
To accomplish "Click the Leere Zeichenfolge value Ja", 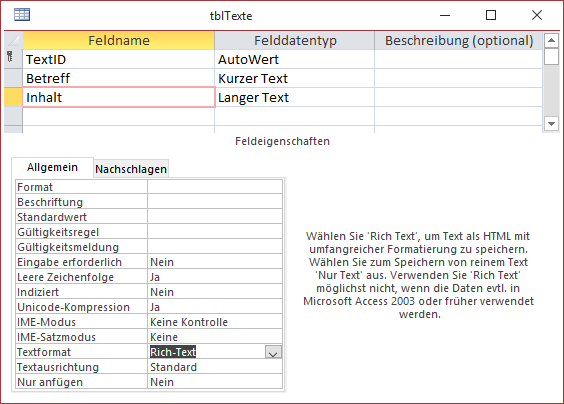I will coord(215,277).
